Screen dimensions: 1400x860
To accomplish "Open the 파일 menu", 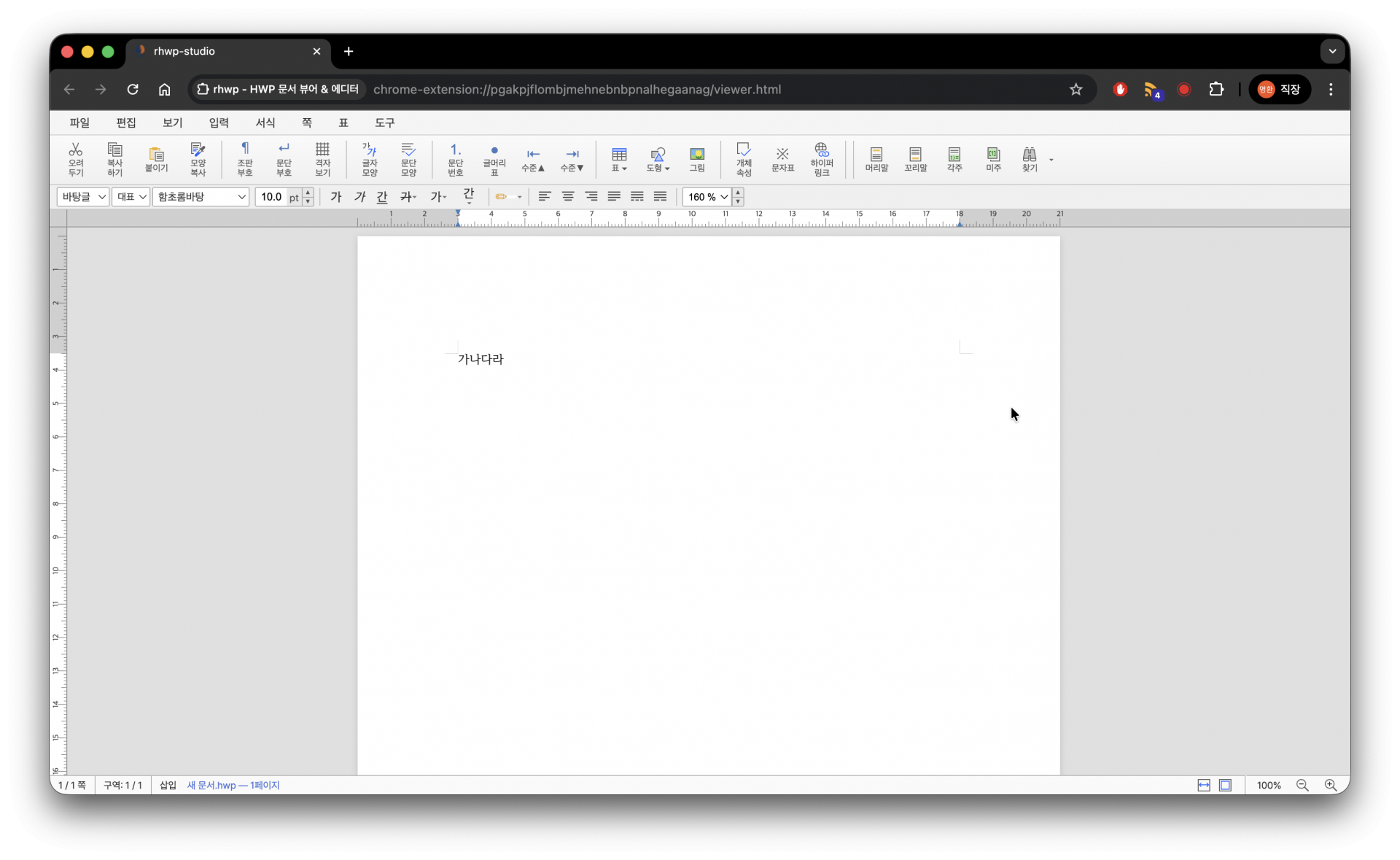I will click(79, 123).
